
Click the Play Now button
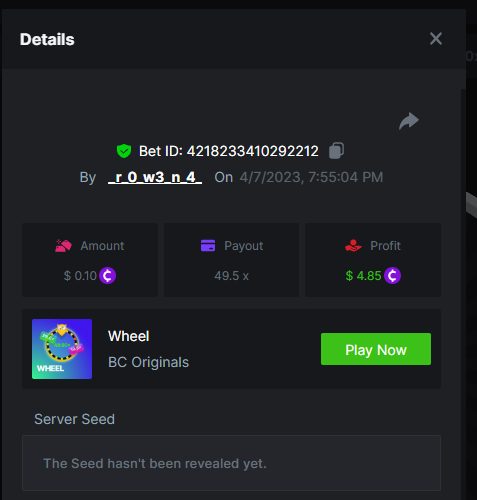click(x=376, y=349)
